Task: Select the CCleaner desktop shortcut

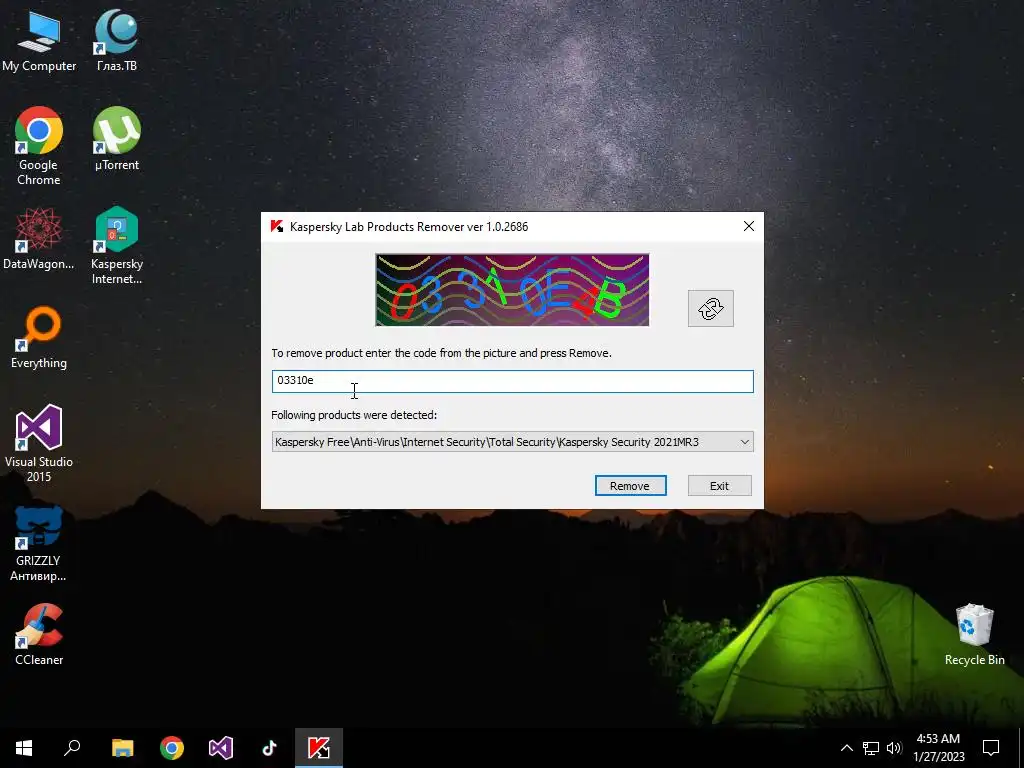Action: coord(39,634)
